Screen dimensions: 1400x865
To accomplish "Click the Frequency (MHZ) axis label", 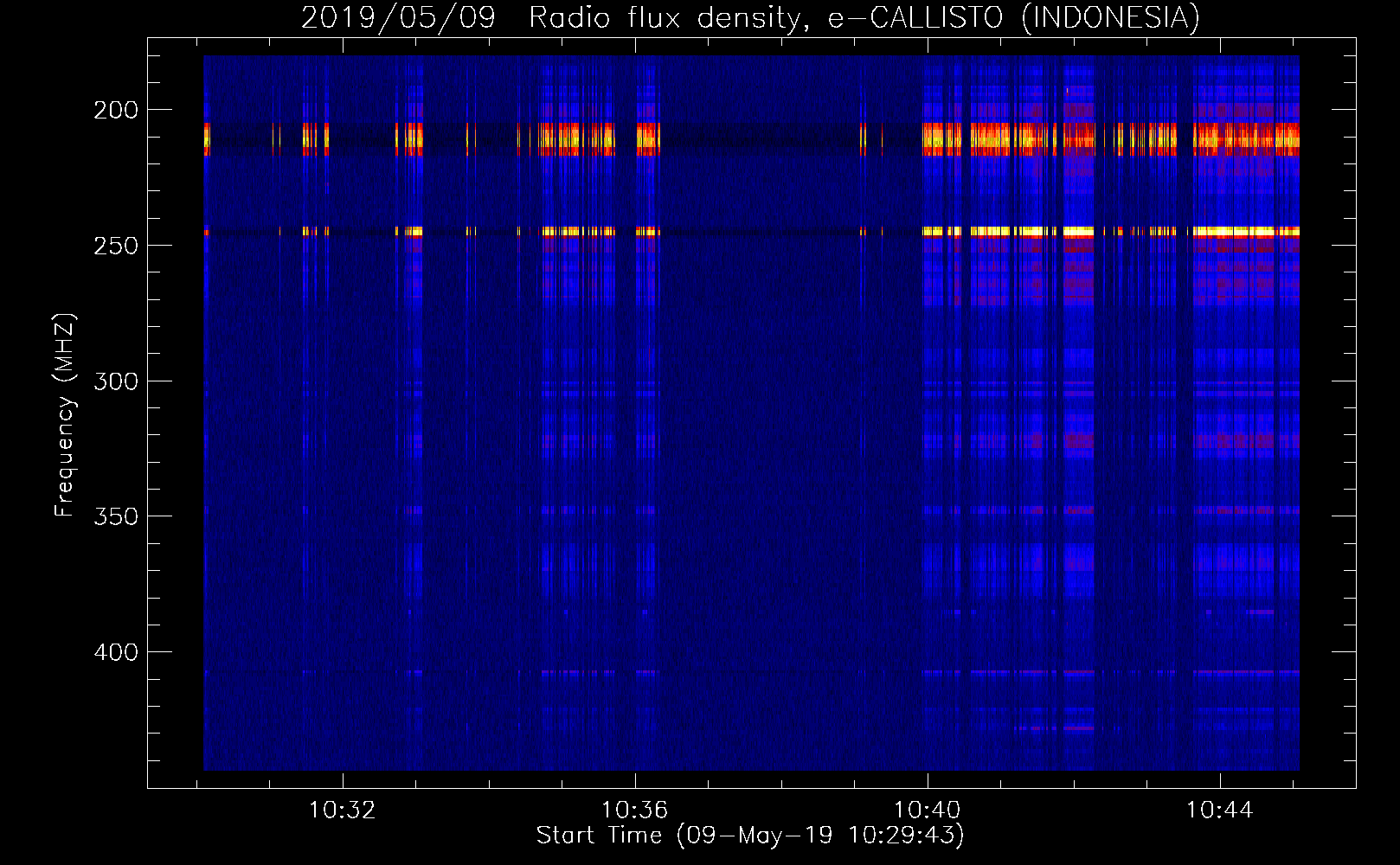I will point(65,414).
